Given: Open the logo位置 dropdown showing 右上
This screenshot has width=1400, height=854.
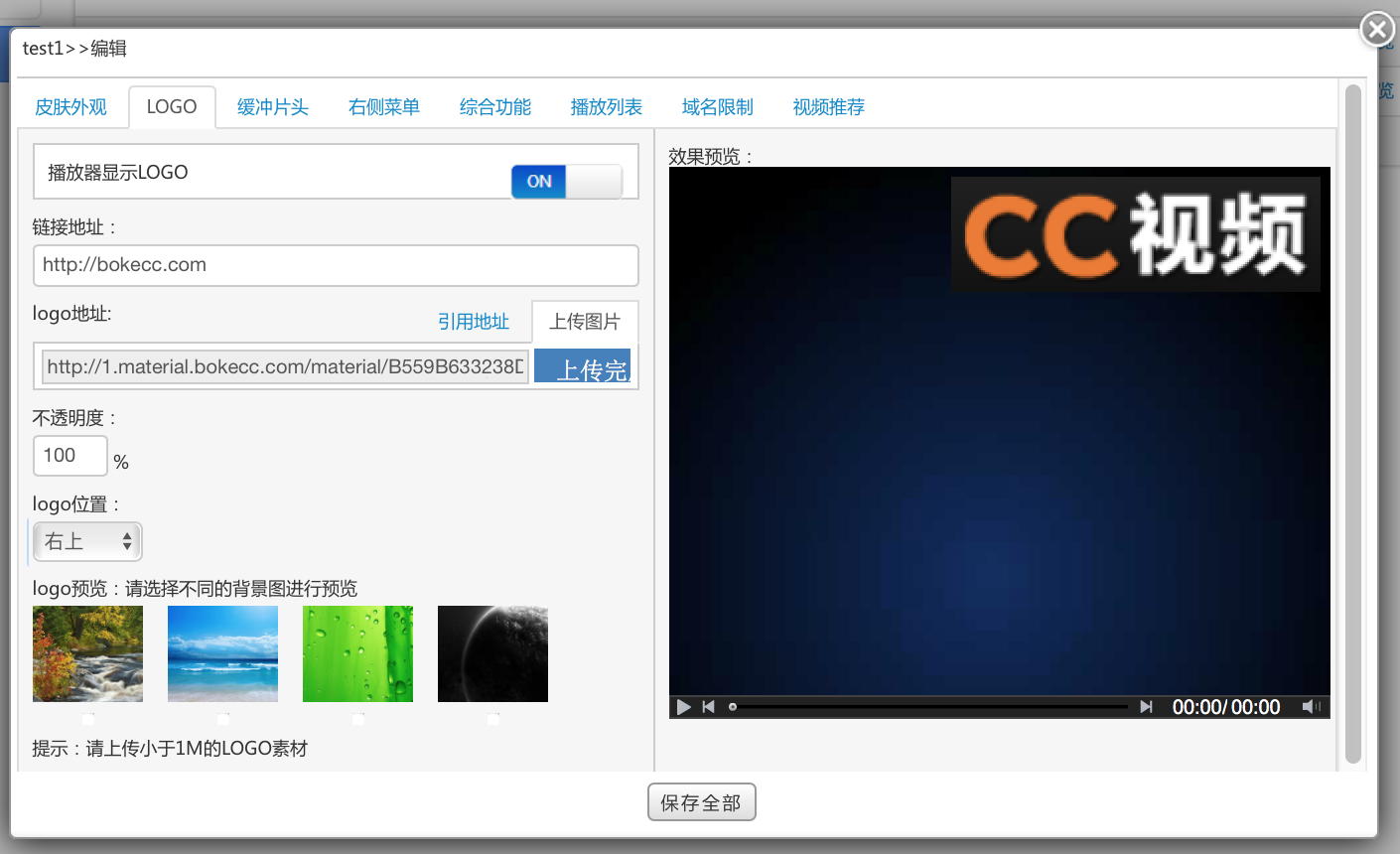Looking at the screenshot, I should [x=87, y=541].
